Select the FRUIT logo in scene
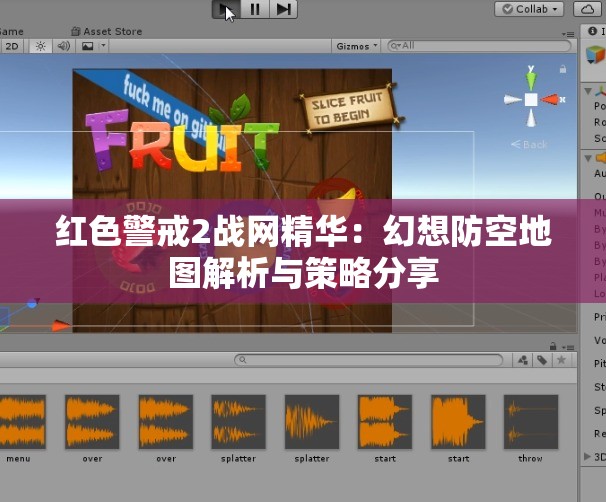606x502 pixels. [182, 141]
